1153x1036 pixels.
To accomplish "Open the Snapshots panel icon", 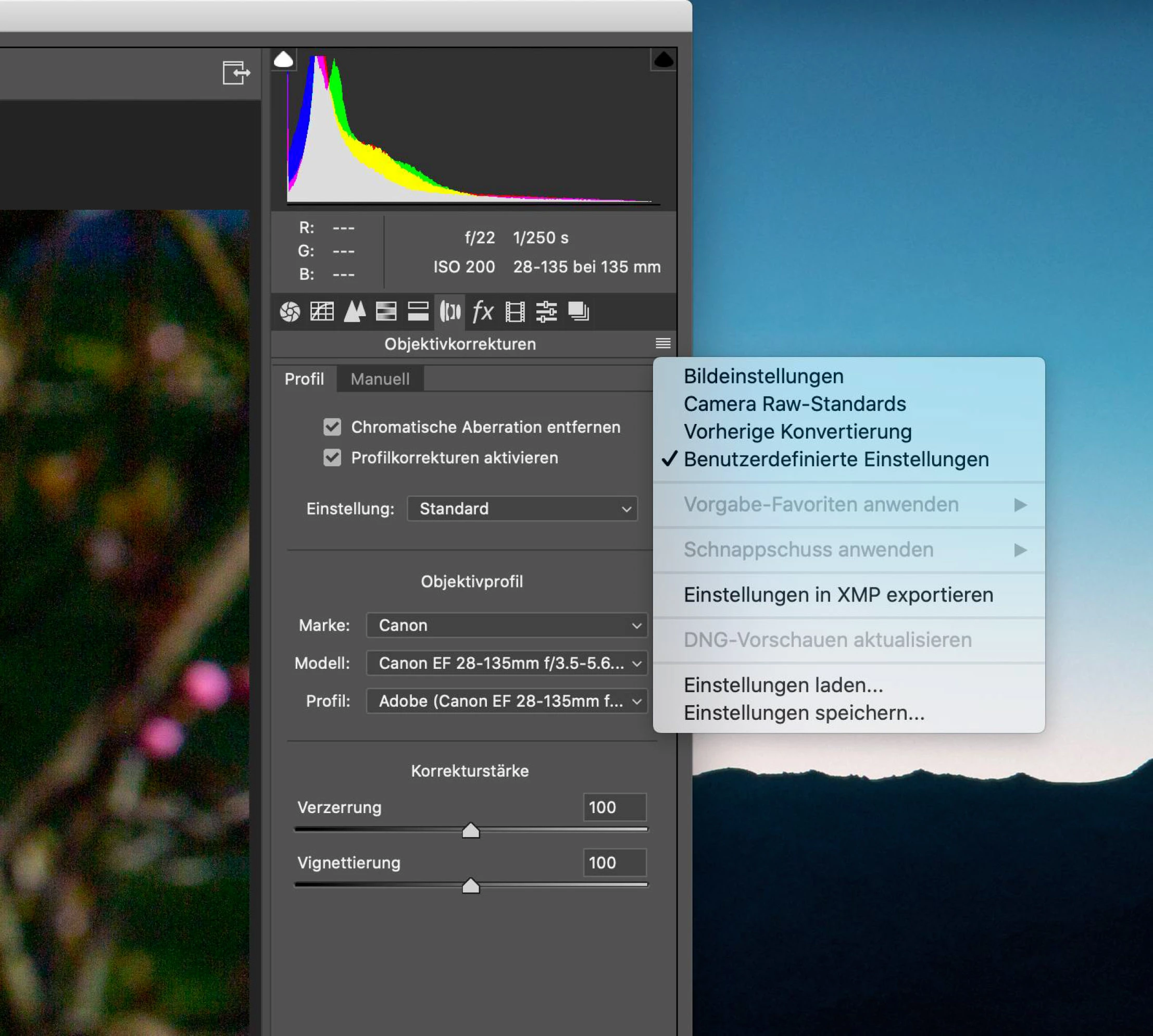I will pyautogui.click(x=579, y=311).
